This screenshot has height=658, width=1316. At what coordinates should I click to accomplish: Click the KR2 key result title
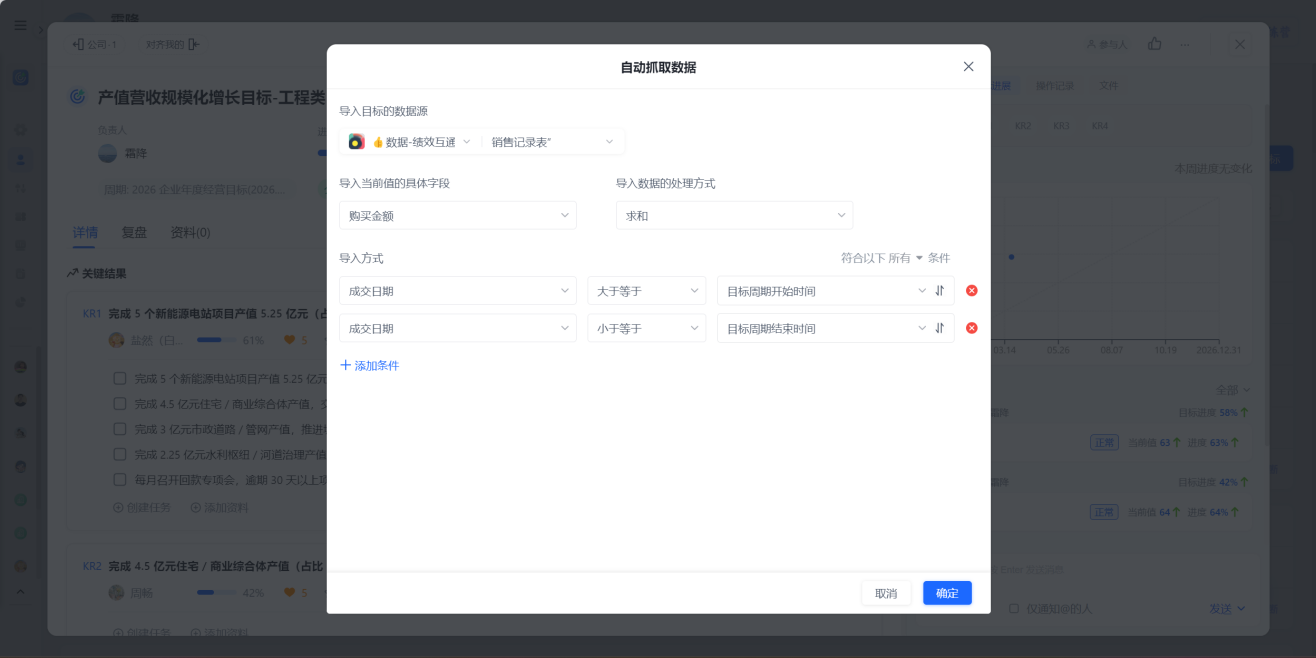pos(216,566)
